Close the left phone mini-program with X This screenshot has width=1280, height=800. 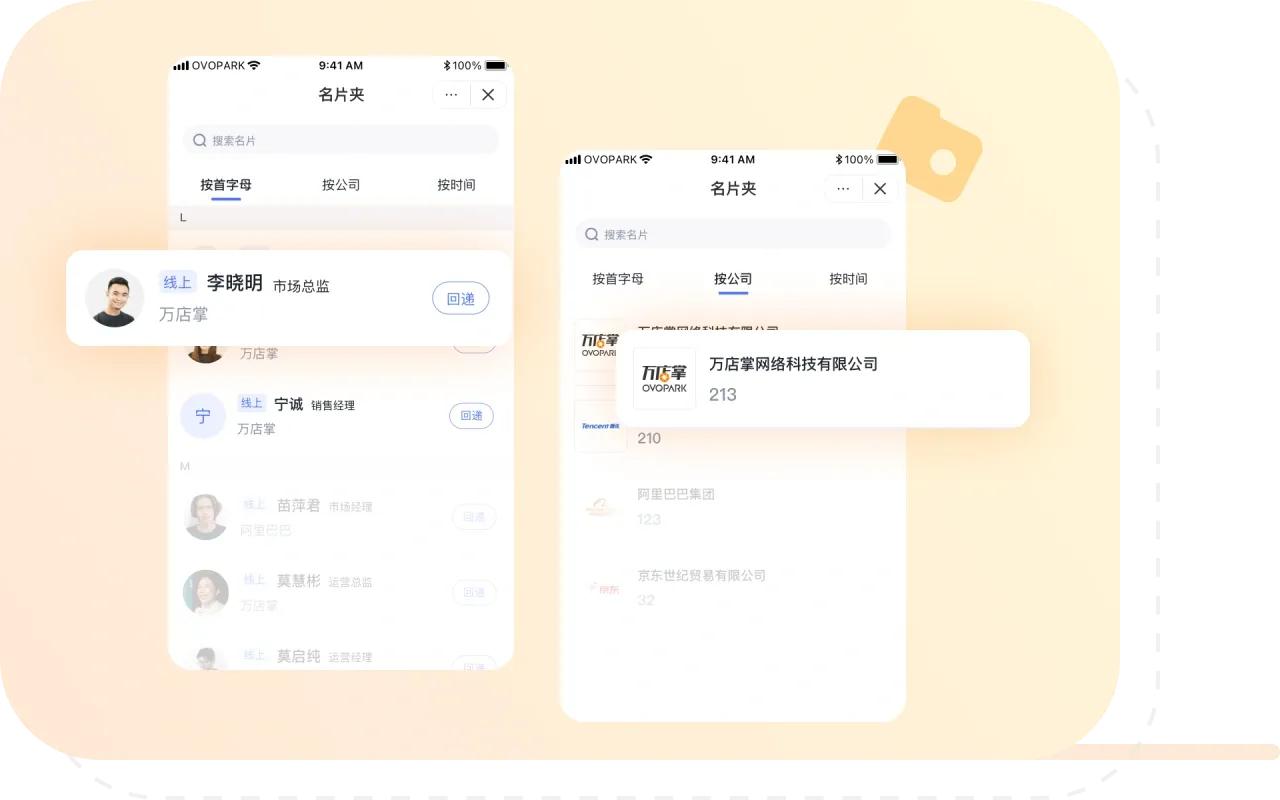(x=488, y=95)
